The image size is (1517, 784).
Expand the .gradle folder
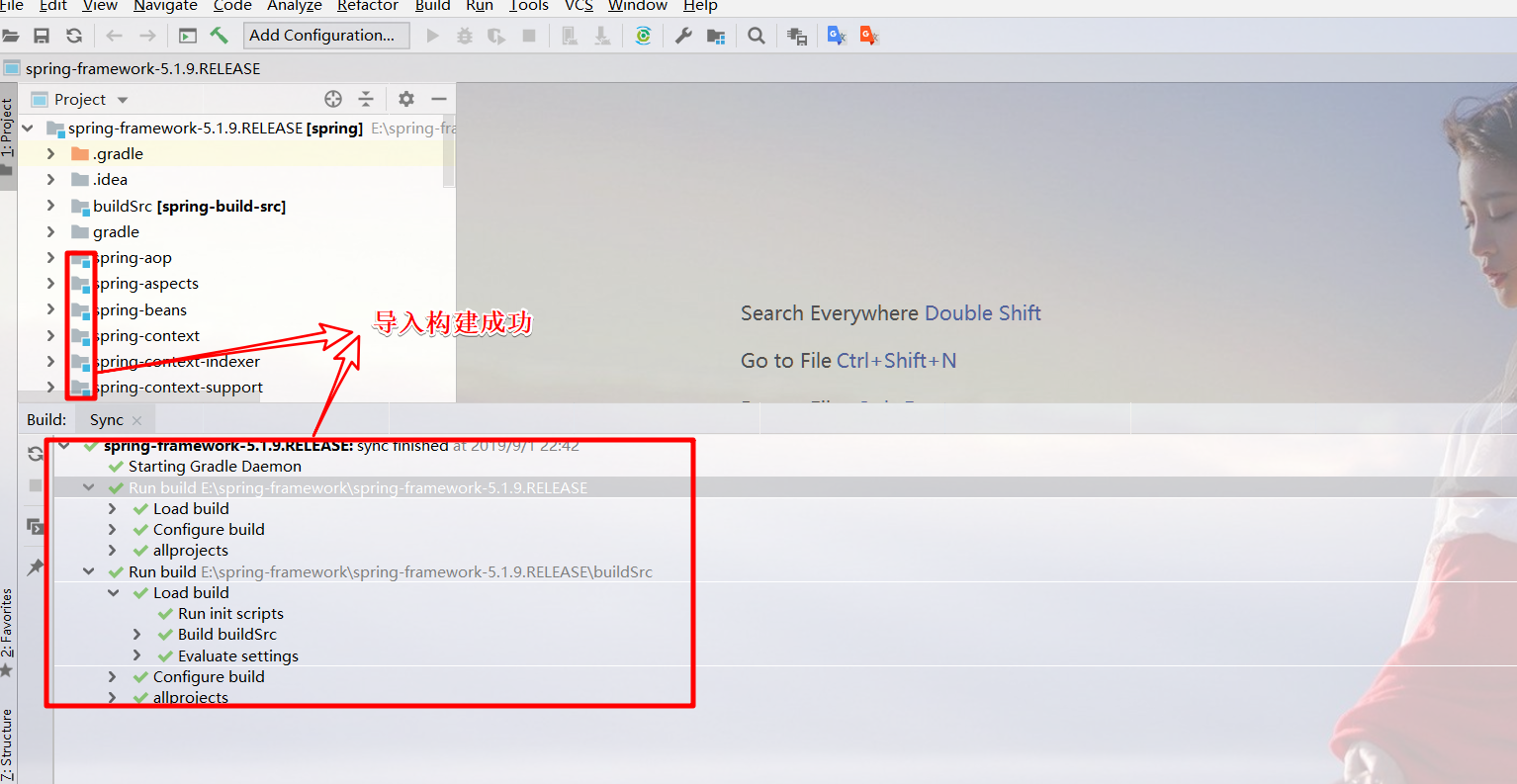point(51,154)
